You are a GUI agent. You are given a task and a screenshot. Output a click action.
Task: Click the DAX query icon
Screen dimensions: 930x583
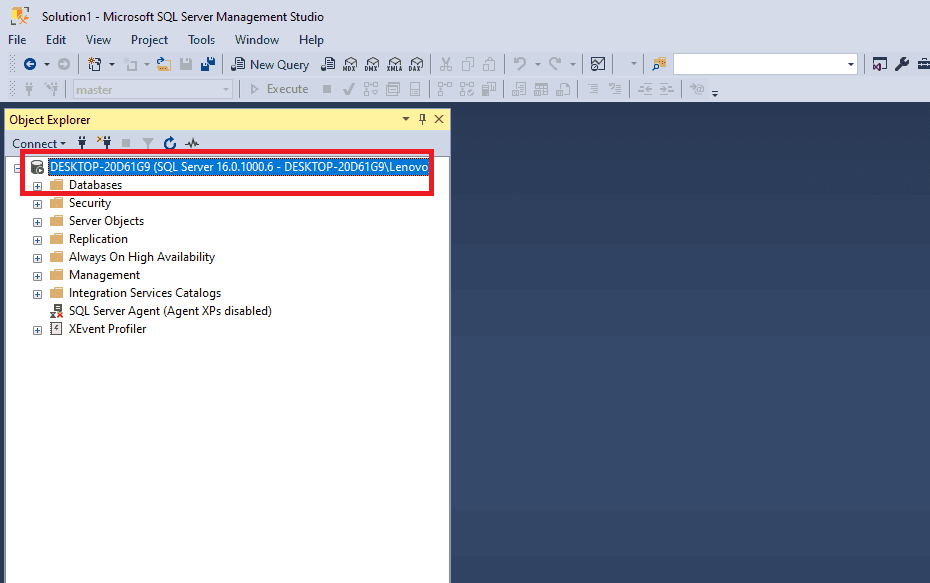pyautogui.click(x=416, y=64)
